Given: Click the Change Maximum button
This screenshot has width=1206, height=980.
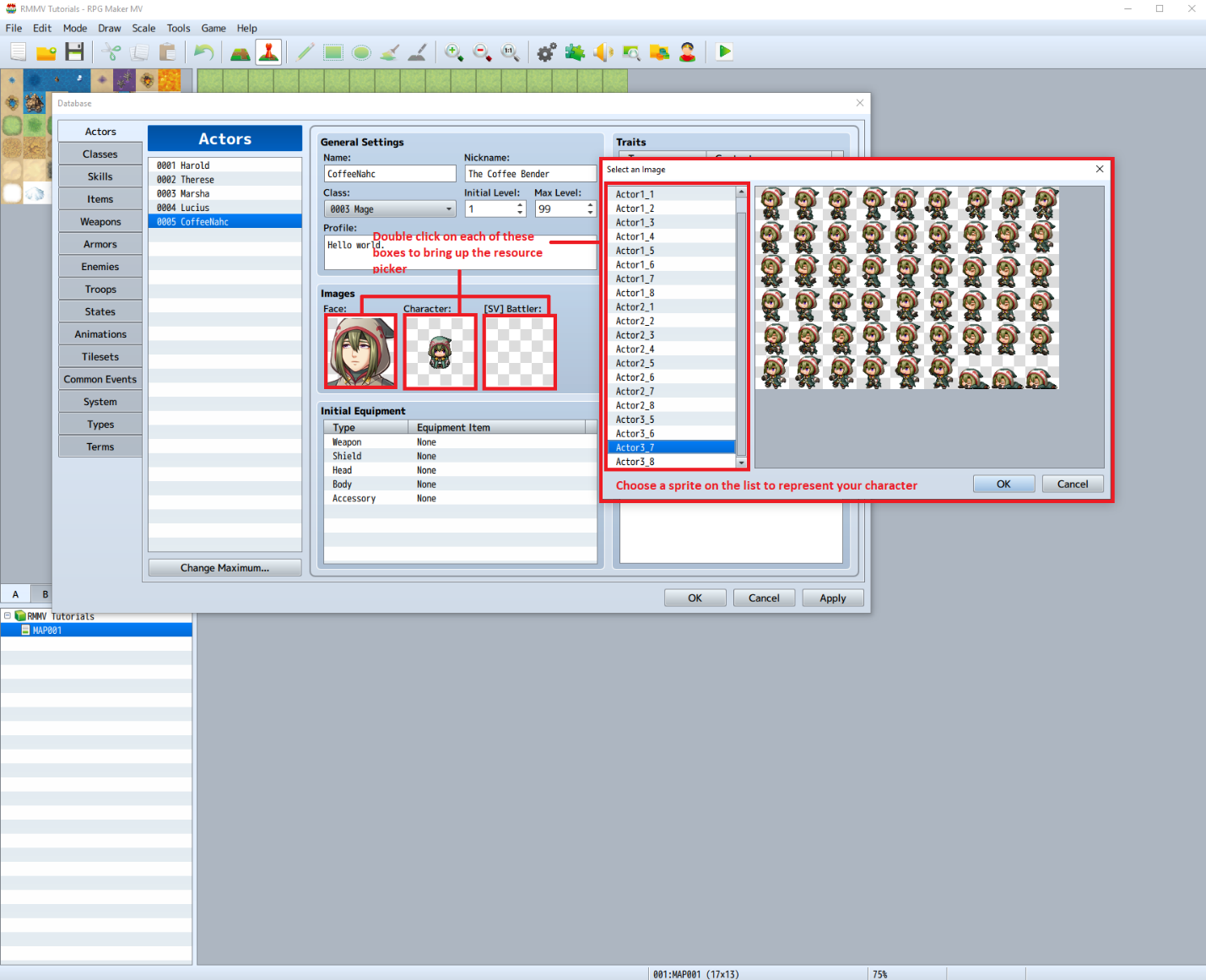Looking at the screenshot, I should 224,567.
